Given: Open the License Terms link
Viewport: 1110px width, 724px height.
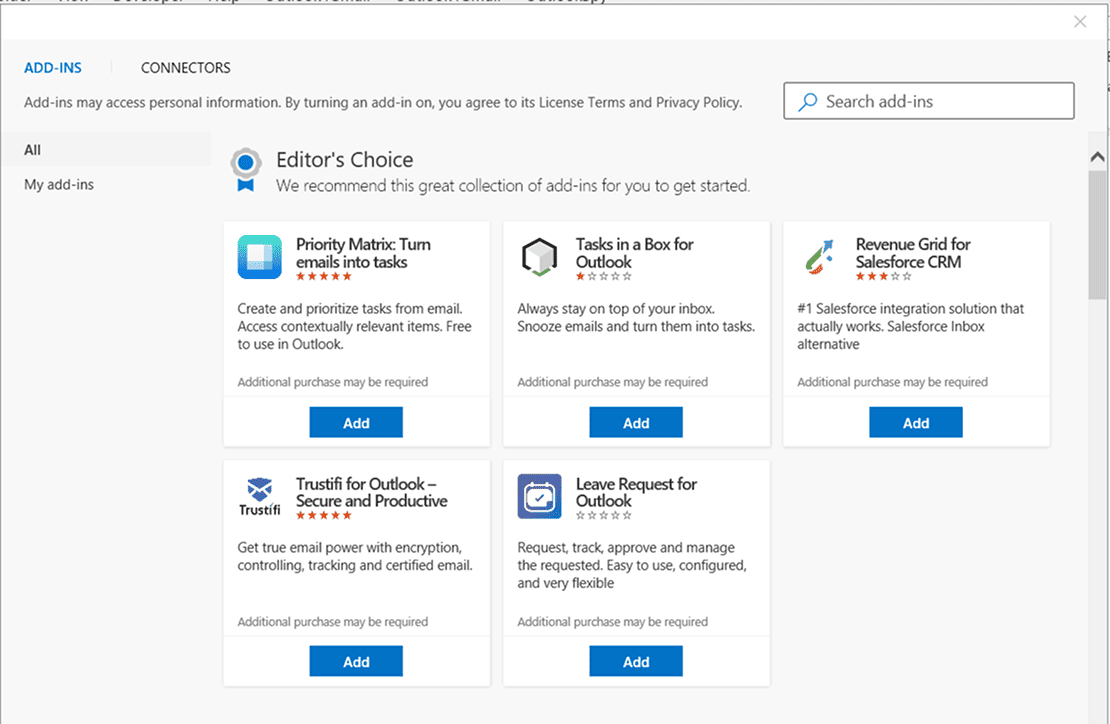Looking at the screenshot, I should click(x=580, y=102).
